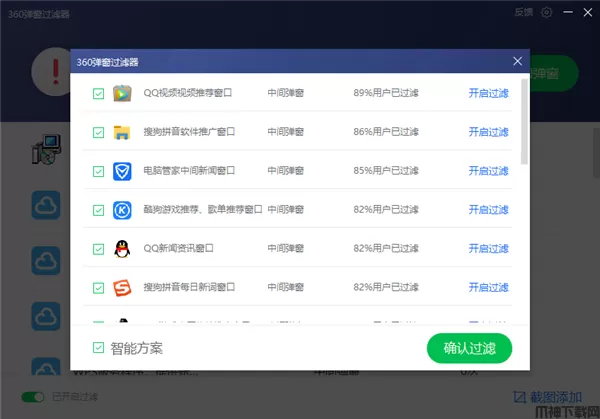
Task: Uncheck the 酷狗游戏推荐 checkbox
Action: click(98, 210)
